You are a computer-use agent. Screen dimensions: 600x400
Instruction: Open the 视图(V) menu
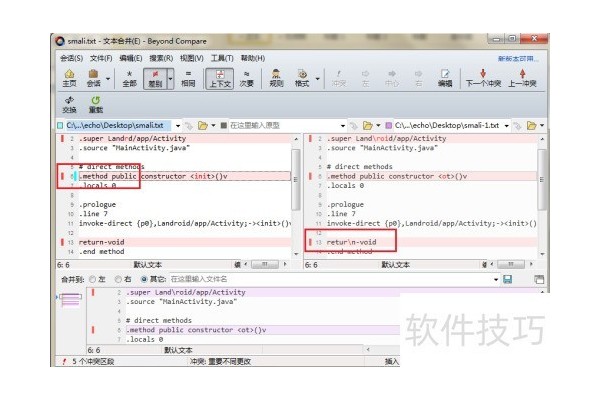(192, 58)
